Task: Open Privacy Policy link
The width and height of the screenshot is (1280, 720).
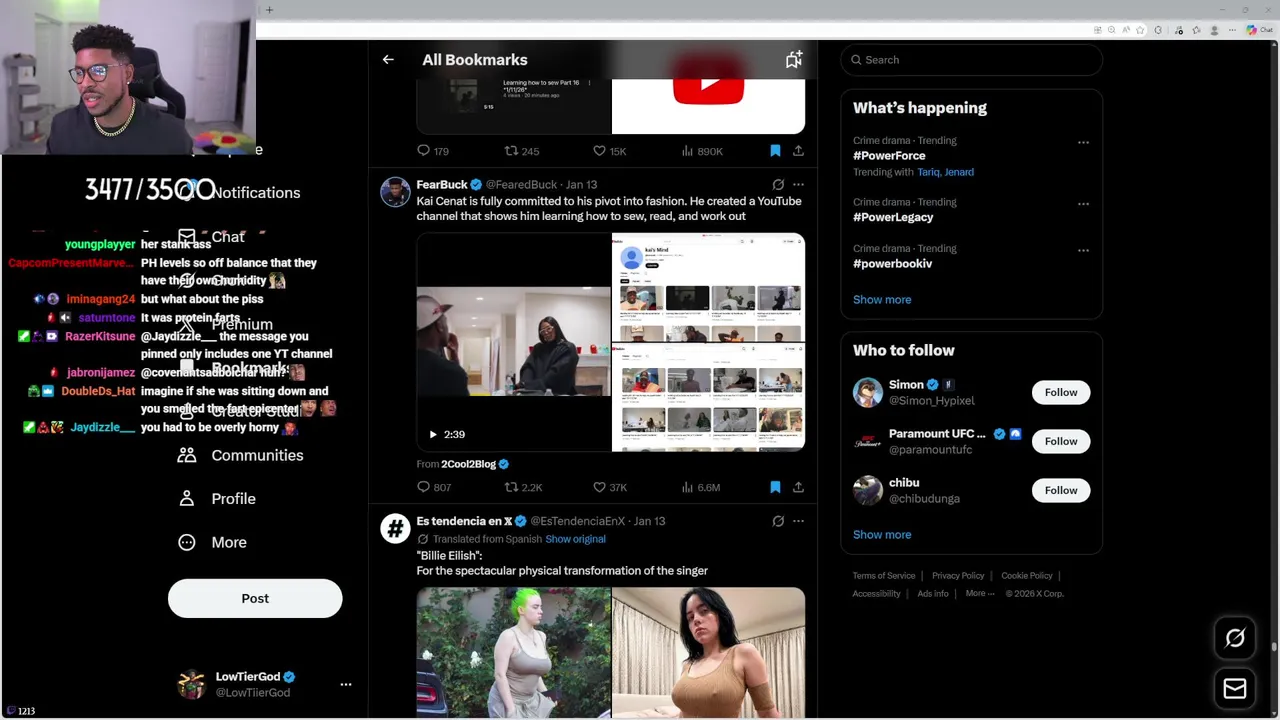Action: (958, 576)
